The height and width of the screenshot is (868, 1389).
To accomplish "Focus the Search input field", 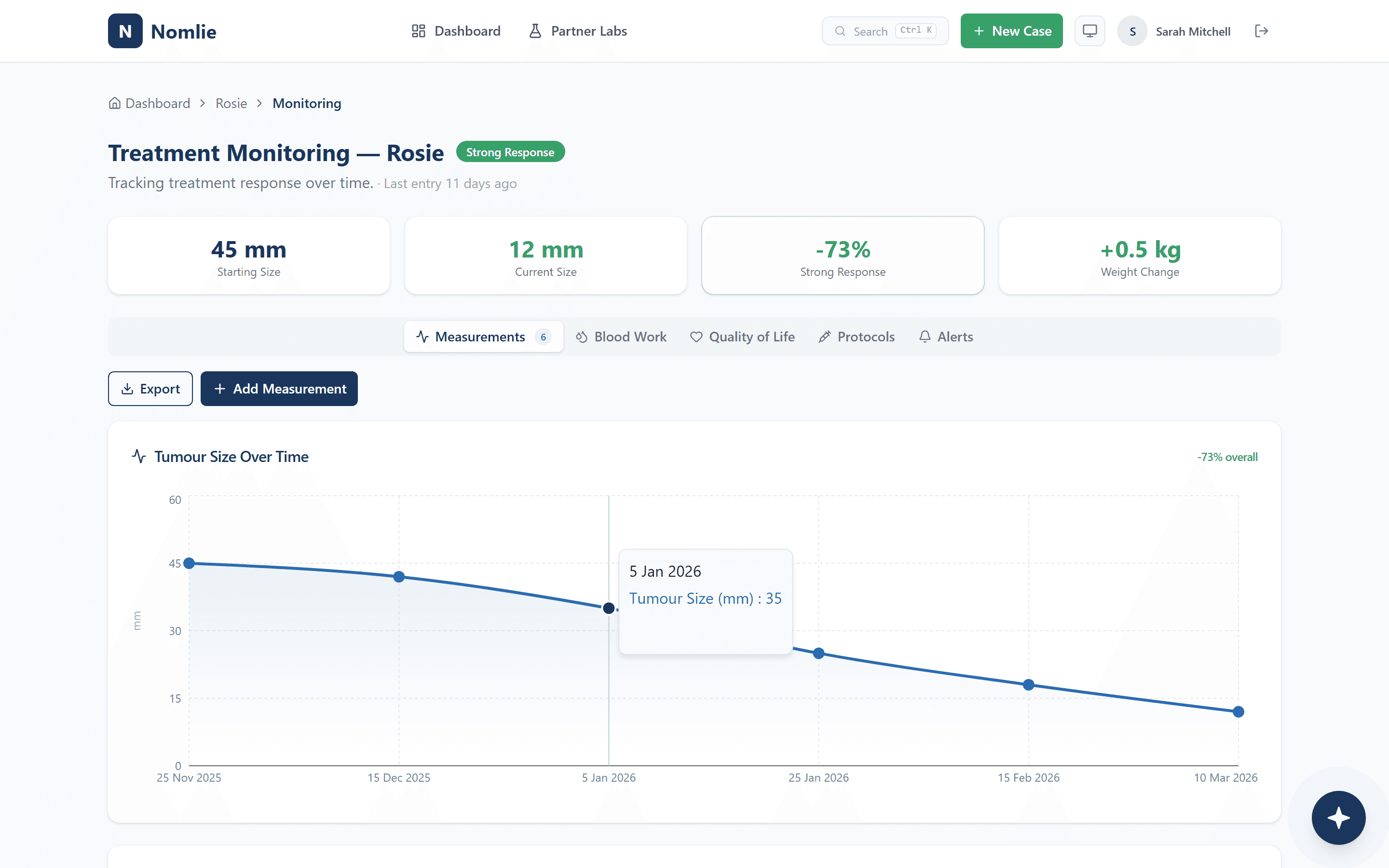I will (x=870, y=31).
